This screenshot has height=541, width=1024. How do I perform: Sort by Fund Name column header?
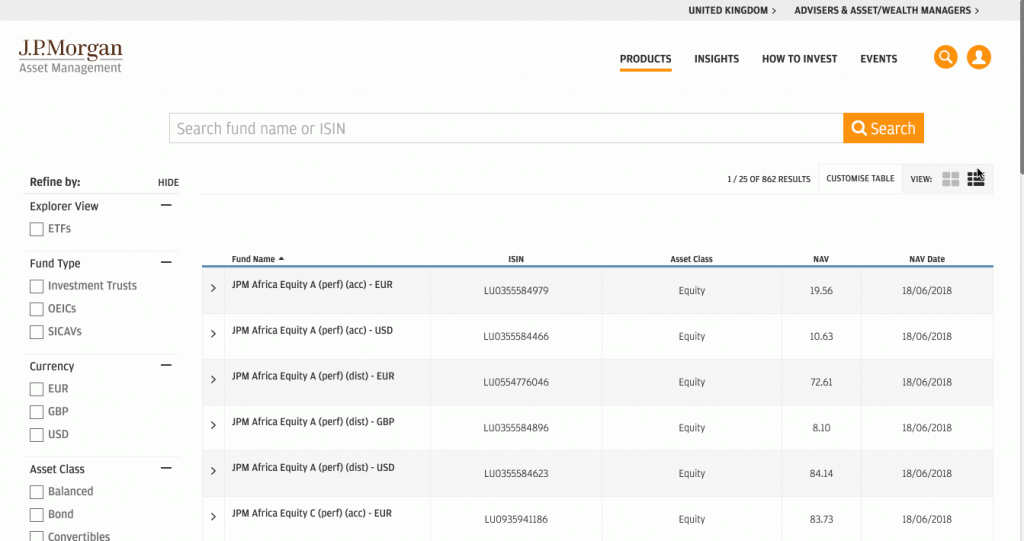coord(257,259)
